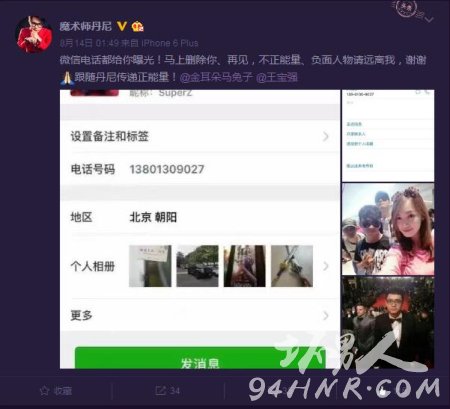Screen dimensions: 450x409
Task: Open the post options chevron at top right
Action: 429,19
